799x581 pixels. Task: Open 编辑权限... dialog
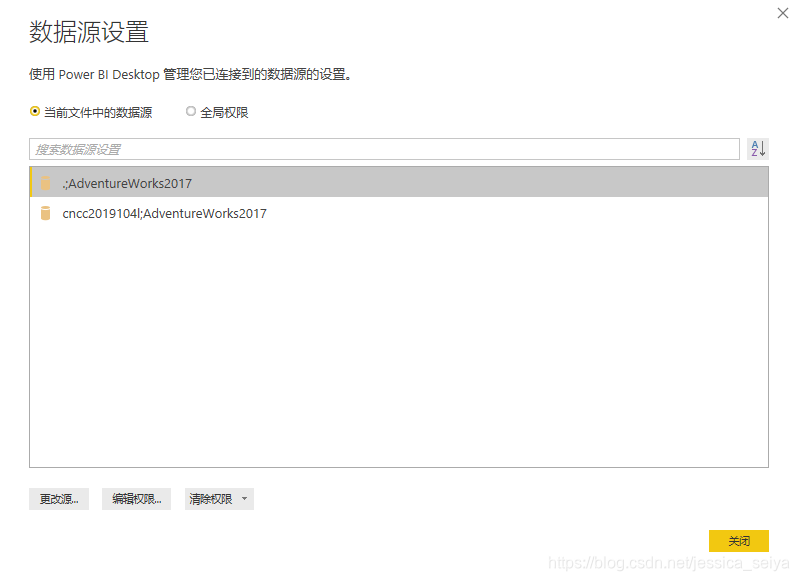pyautogui.click(x=137, y=499)
